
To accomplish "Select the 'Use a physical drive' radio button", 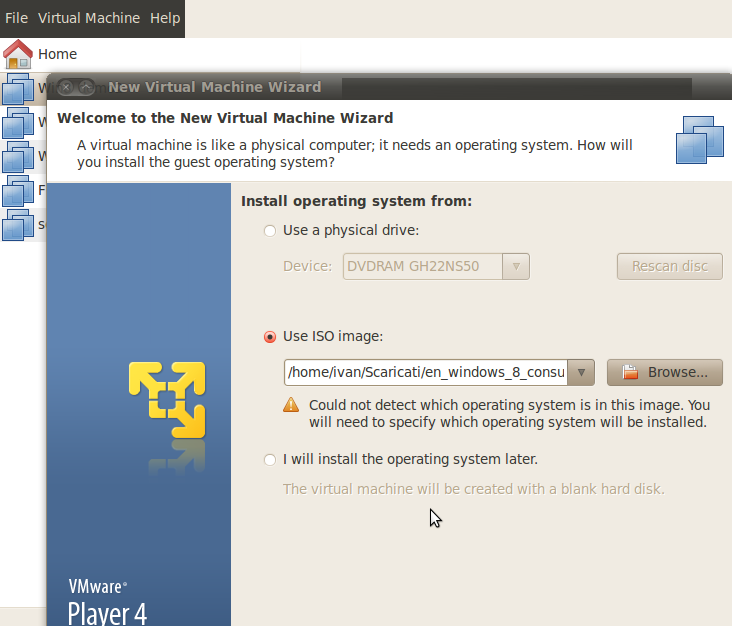I will tap(270, 231).
